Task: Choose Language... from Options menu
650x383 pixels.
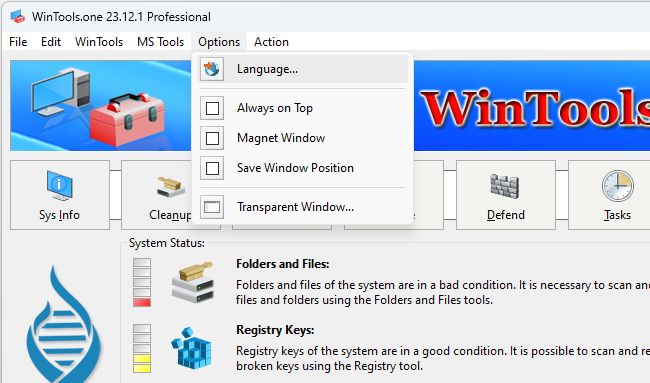Action: point(303,69)
